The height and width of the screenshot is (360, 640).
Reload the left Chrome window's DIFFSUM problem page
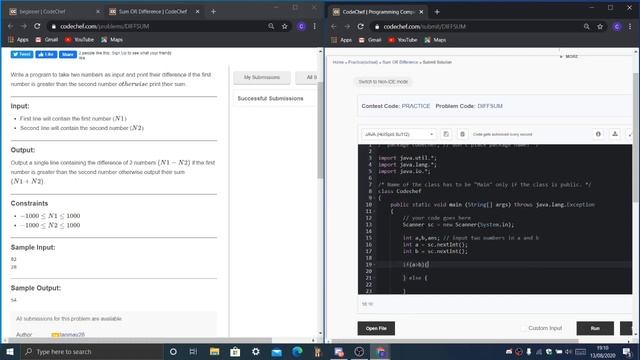point(37,26)
